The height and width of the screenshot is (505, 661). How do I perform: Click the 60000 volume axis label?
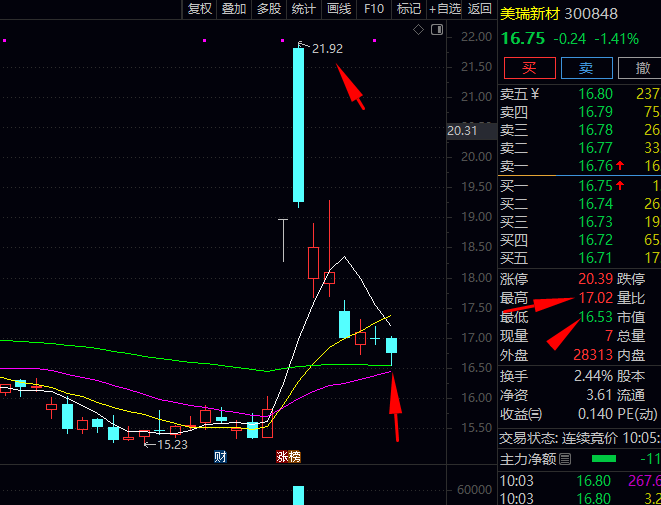(474, 490)
